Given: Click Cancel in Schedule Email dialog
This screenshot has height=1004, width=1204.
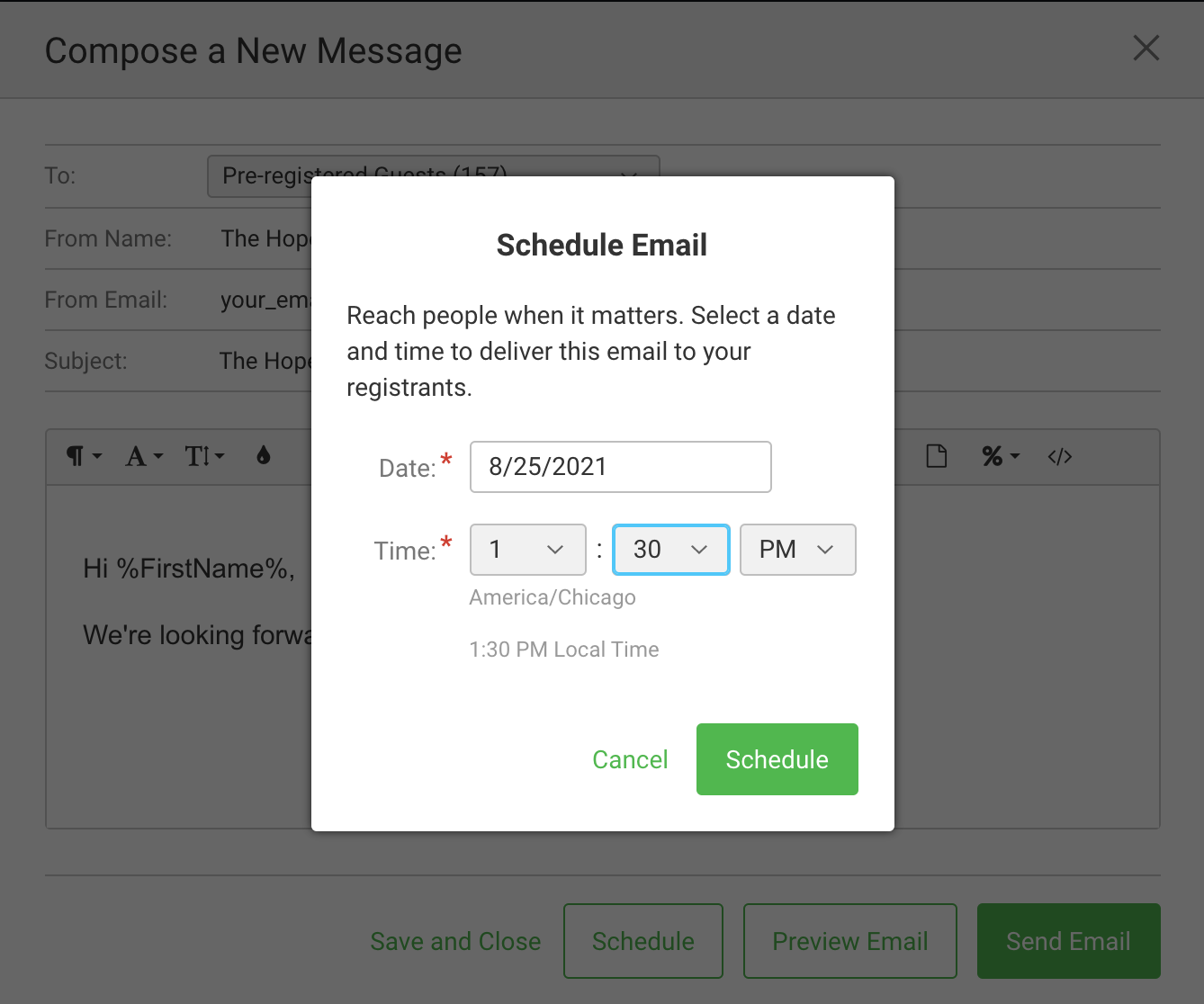Looking at the screenshot, I should [630, 759].
